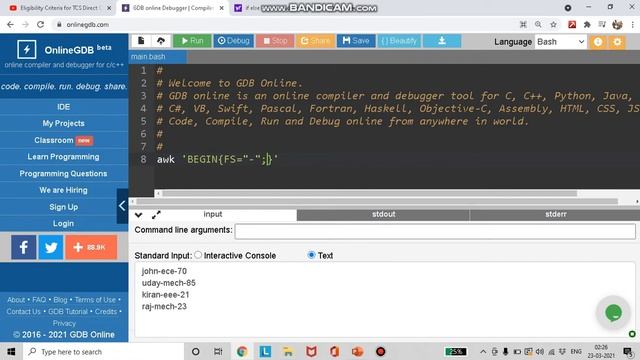640x360 pixels.
Task: Click Contact Us footer link
Action: coord(23,311)
